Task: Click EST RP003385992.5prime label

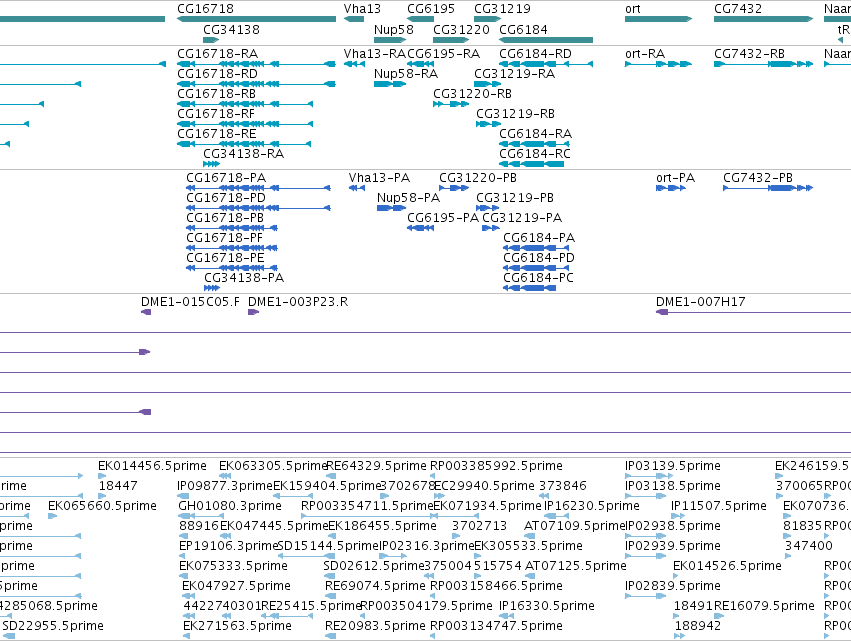Action: [496, 466]
